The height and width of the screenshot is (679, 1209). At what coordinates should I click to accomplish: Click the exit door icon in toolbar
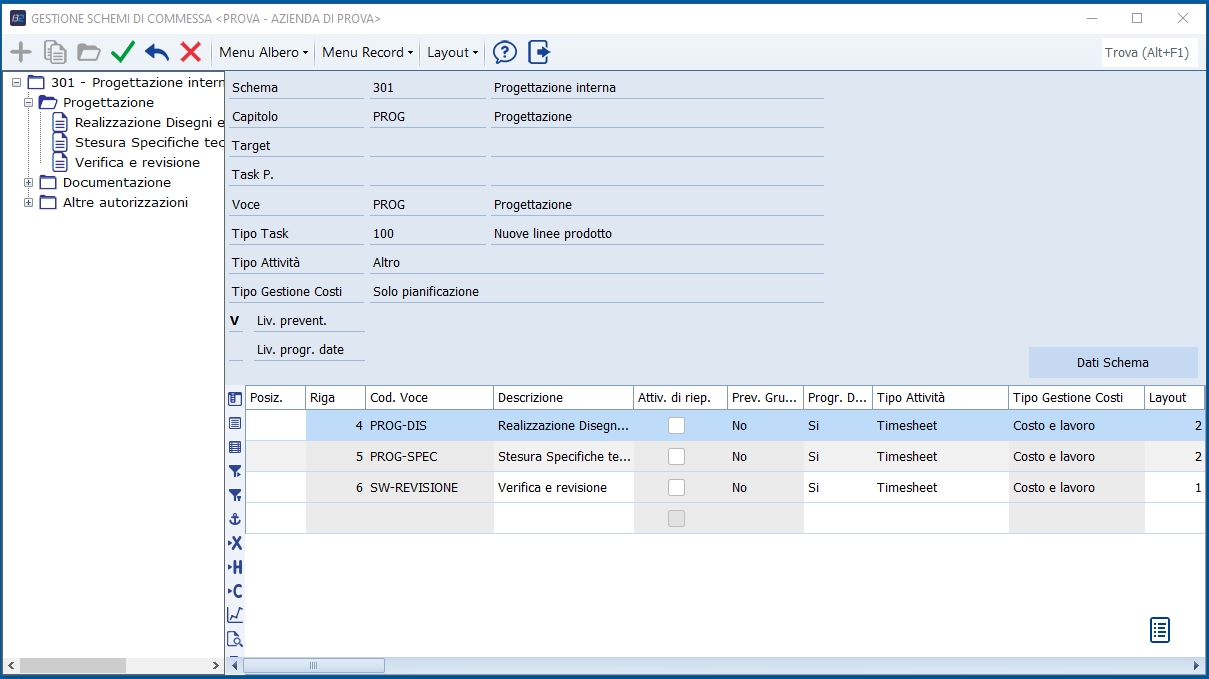540,52
